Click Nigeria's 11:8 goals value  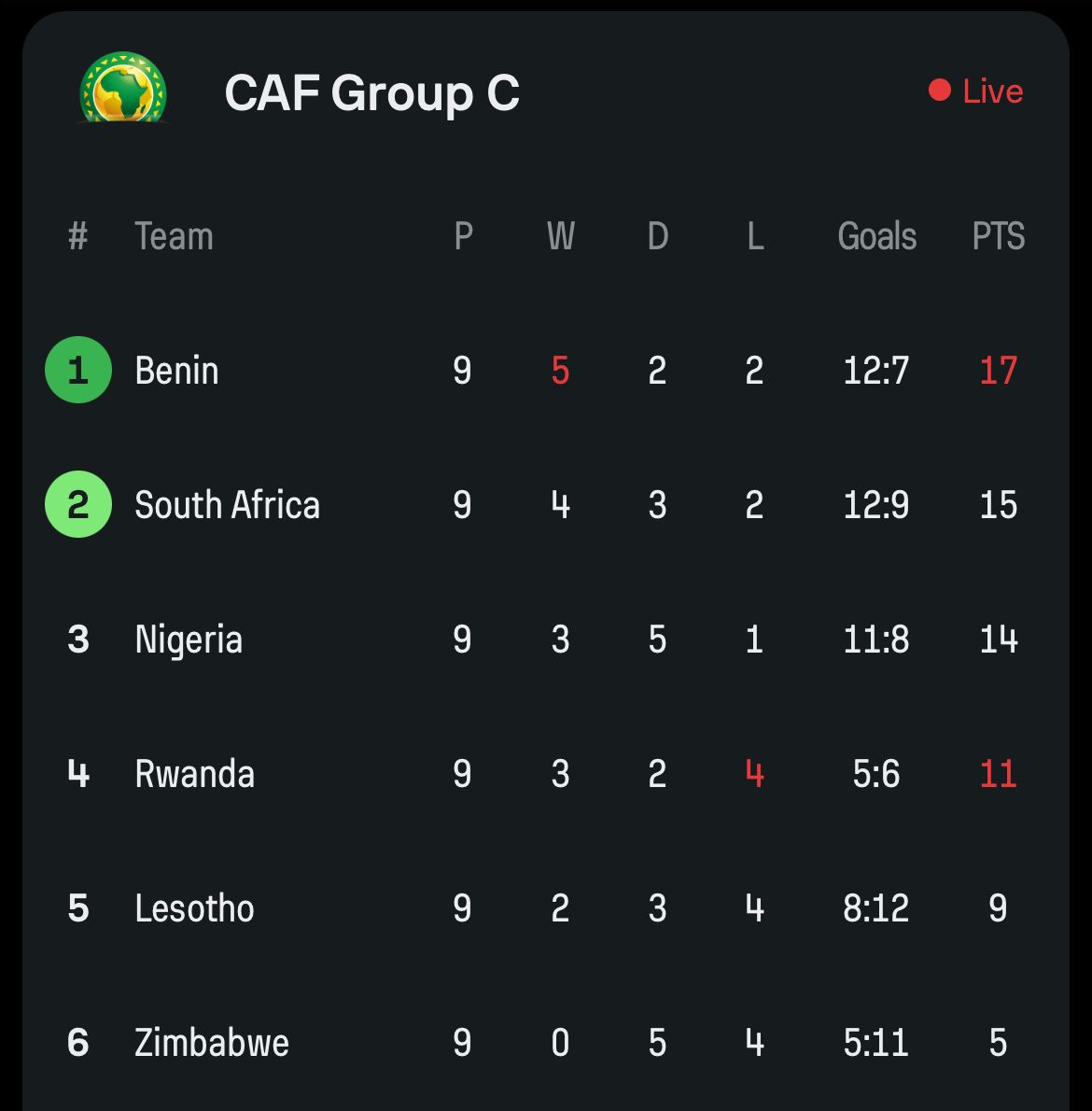coord(875,640)
